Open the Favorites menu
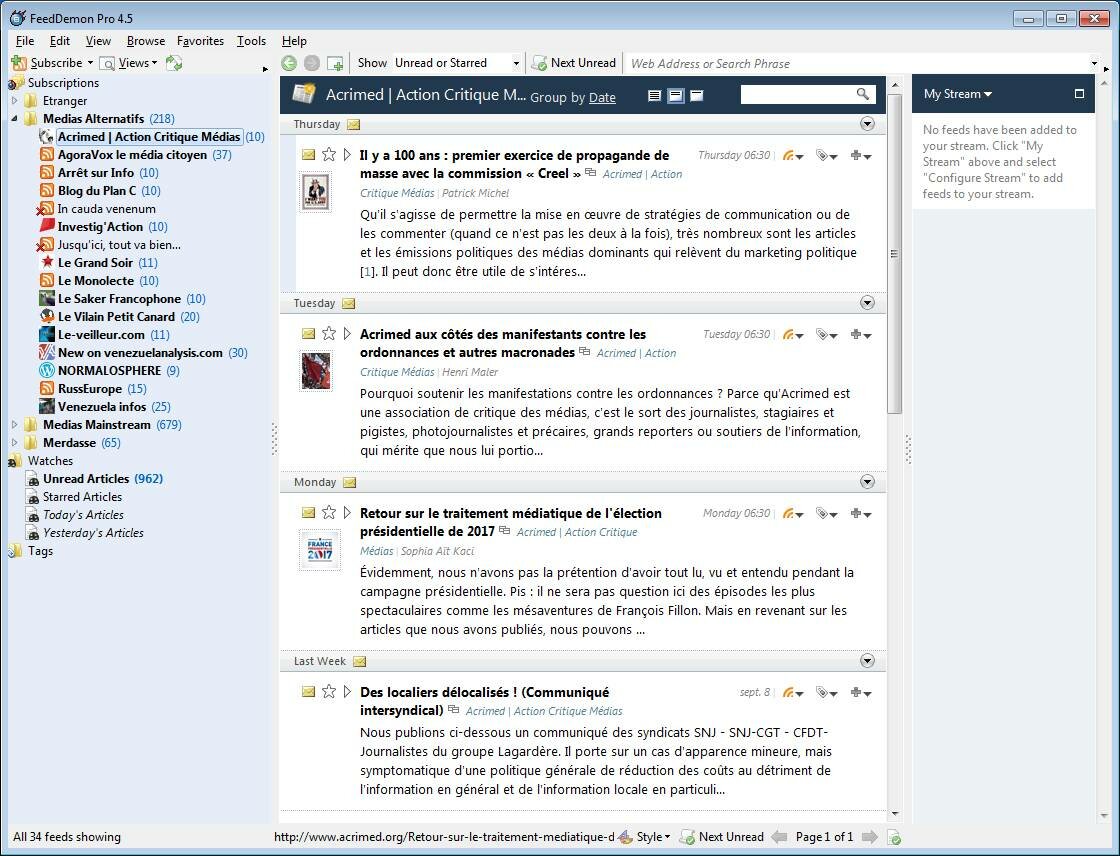The height and width of the screenshot is (856, 1120). click(200, 41)
